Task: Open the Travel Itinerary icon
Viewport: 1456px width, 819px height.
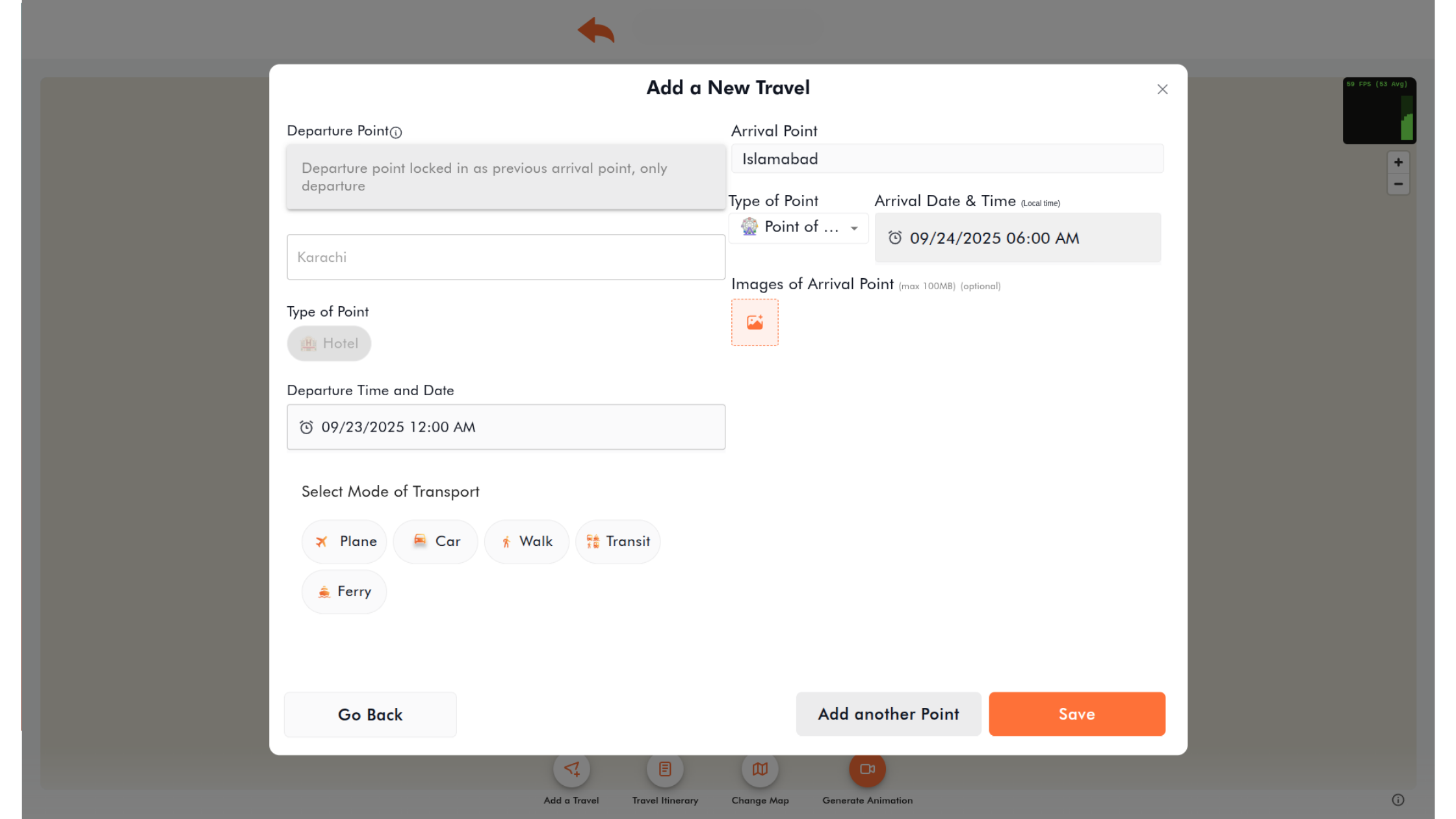Action: coord(665,770)
